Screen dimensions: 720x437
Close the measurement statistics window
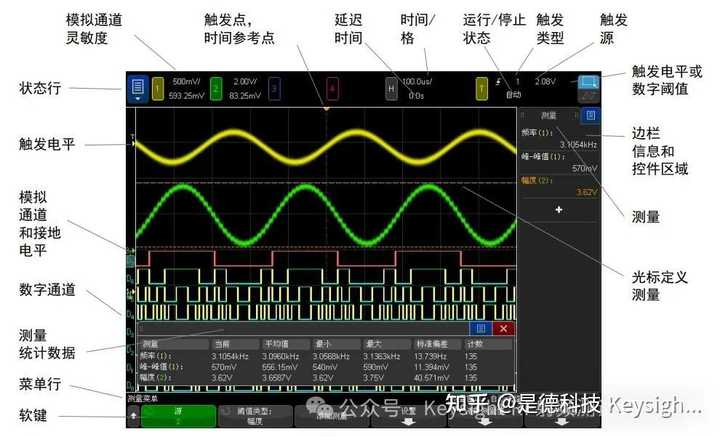pyautogui.click(x=503, y=328)
